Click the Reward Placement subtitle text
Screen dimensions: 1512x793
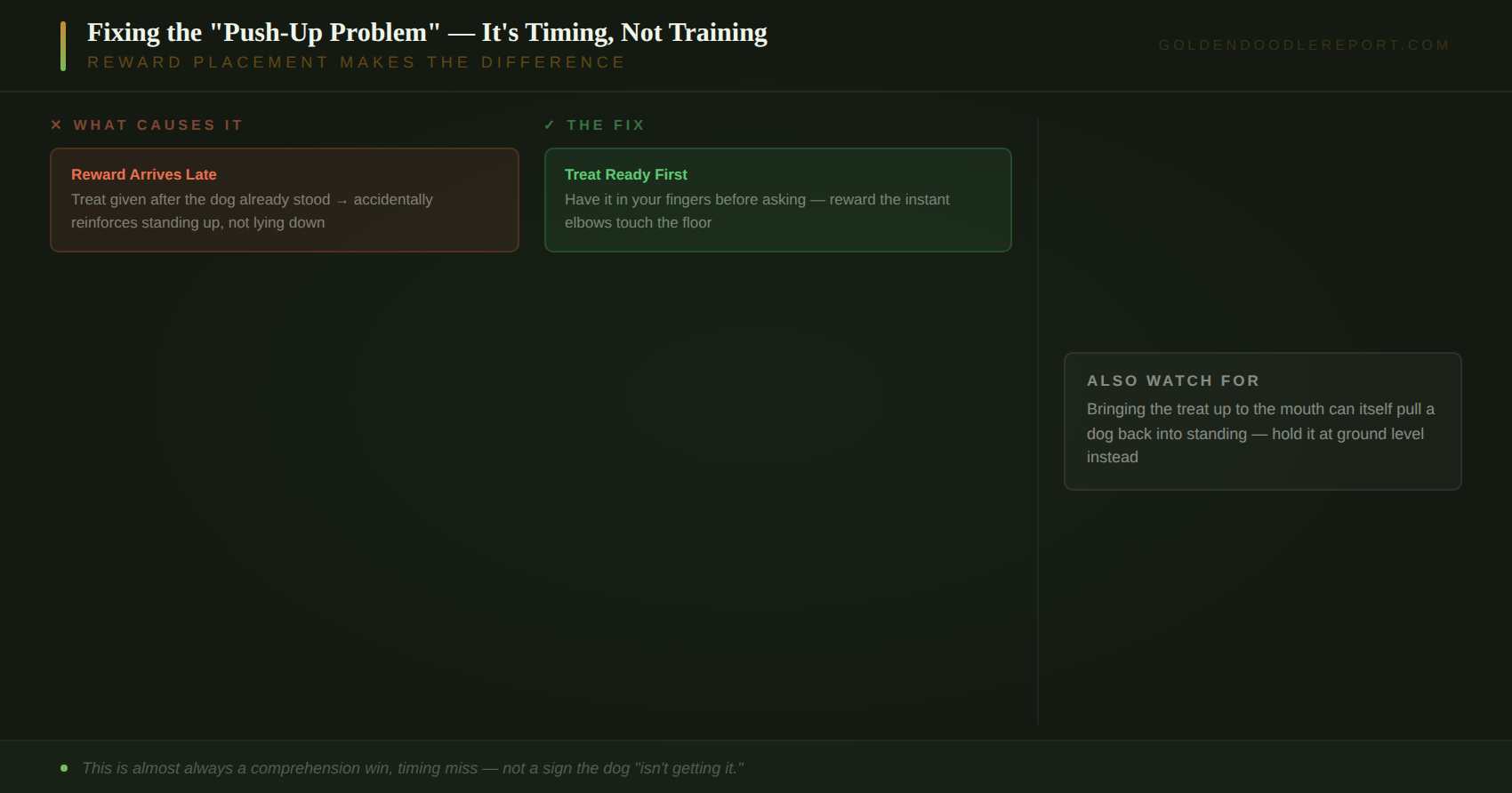[x=357, y=62]
